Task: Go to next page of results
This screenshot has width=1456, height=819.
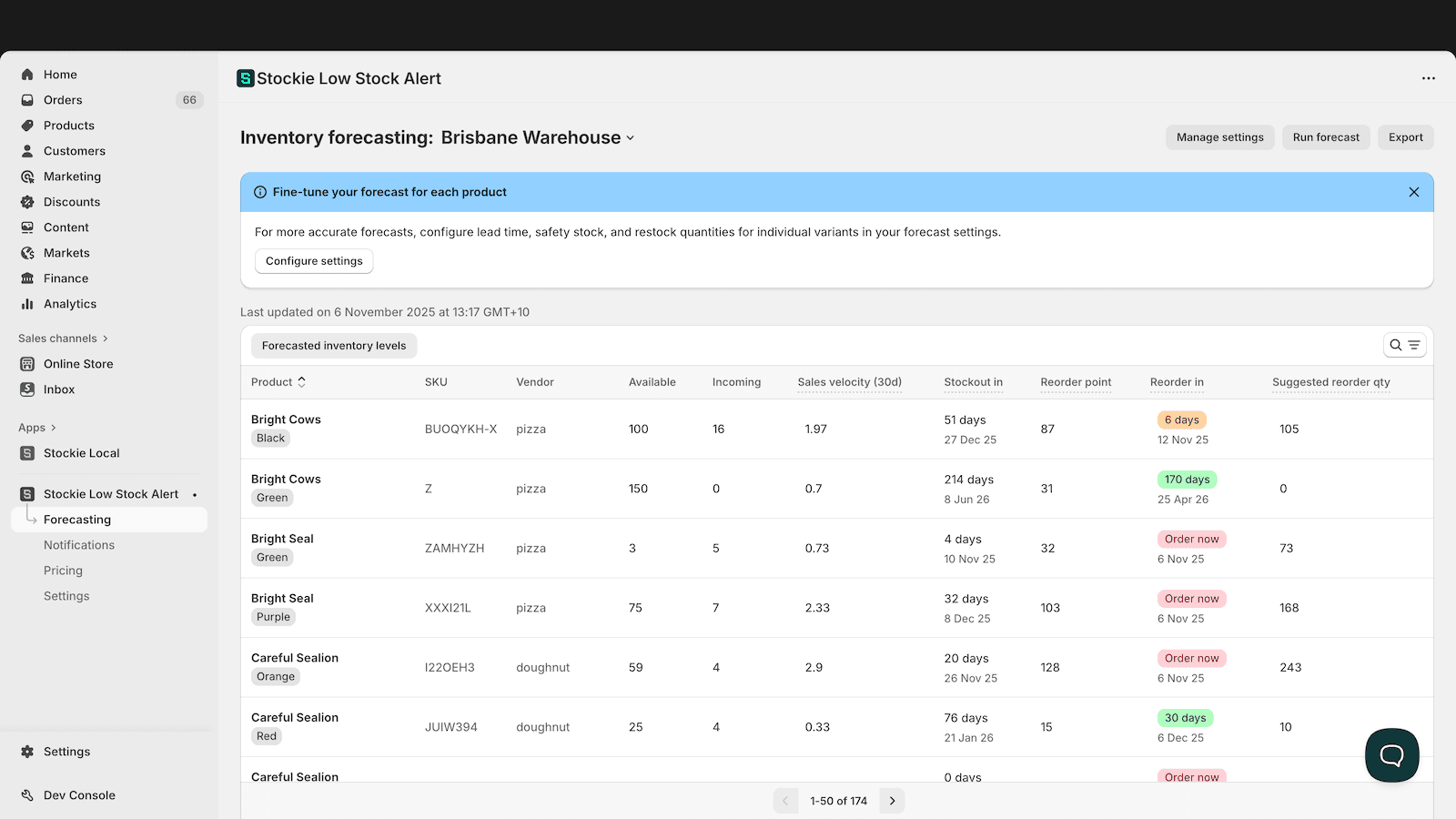Action: [x=892, y=801]
